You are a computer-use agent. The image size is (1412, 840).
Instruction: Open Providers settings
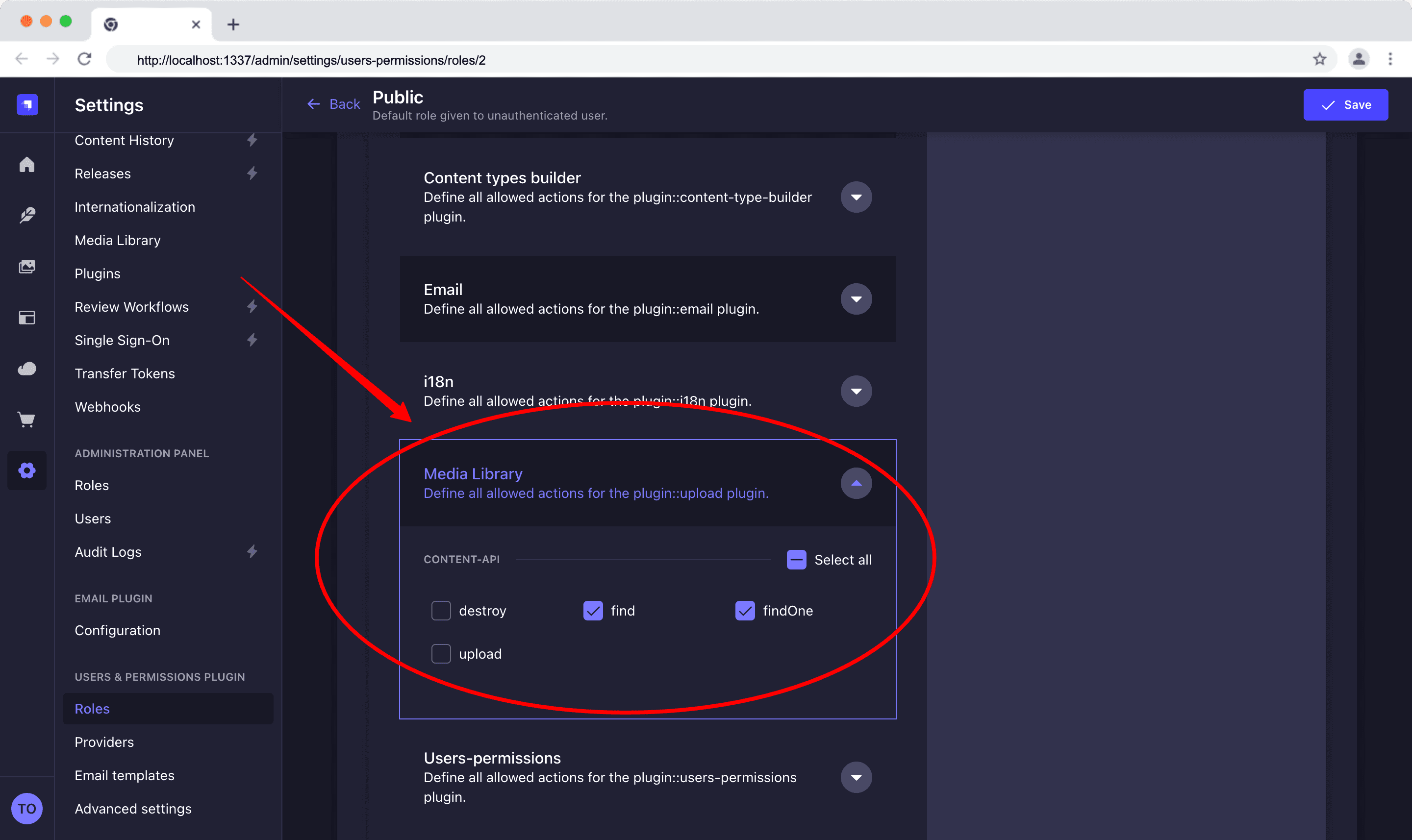click(104, 742)
